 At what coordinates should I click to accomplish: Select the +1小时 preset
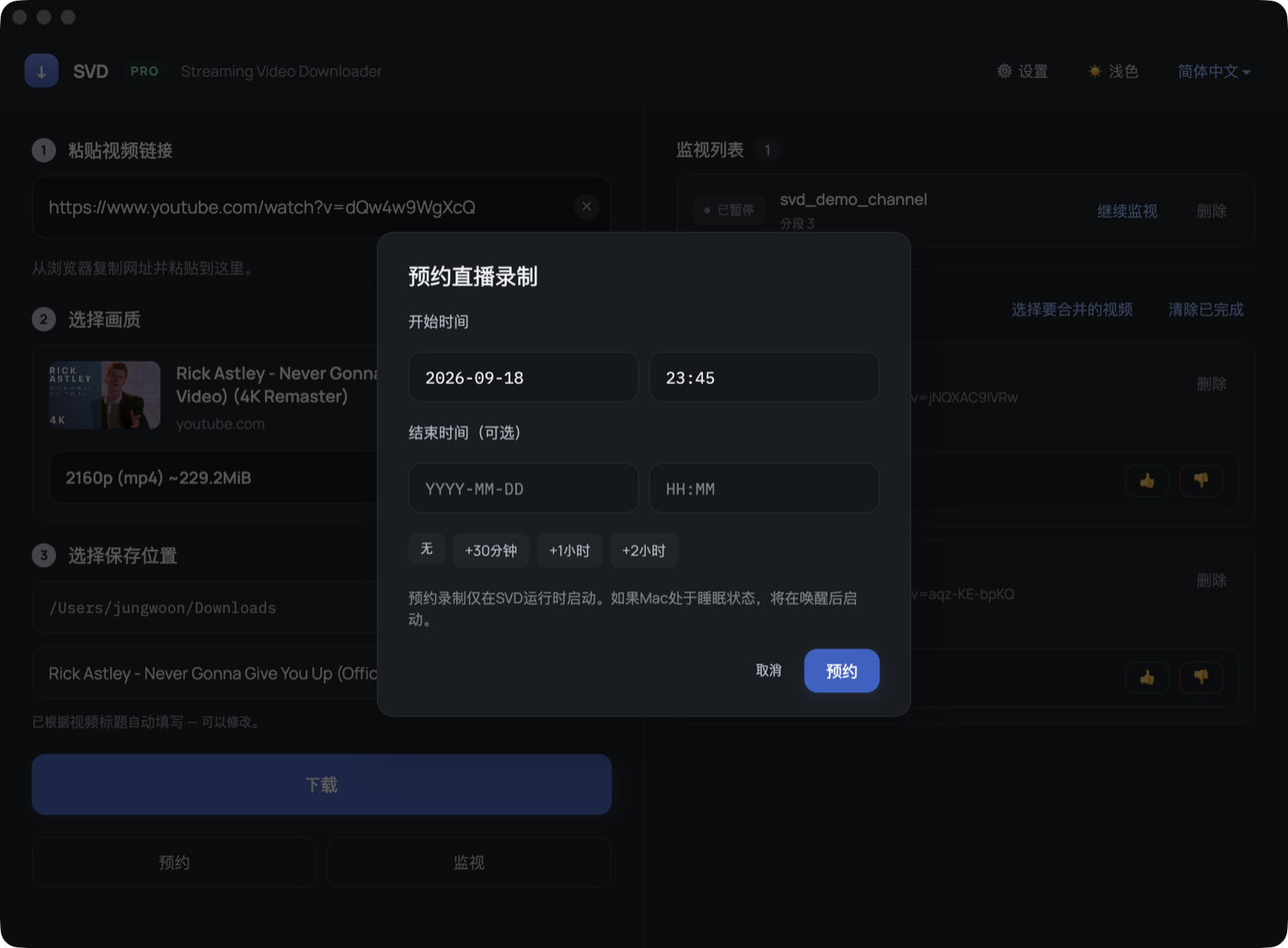[x=569, y=550]
